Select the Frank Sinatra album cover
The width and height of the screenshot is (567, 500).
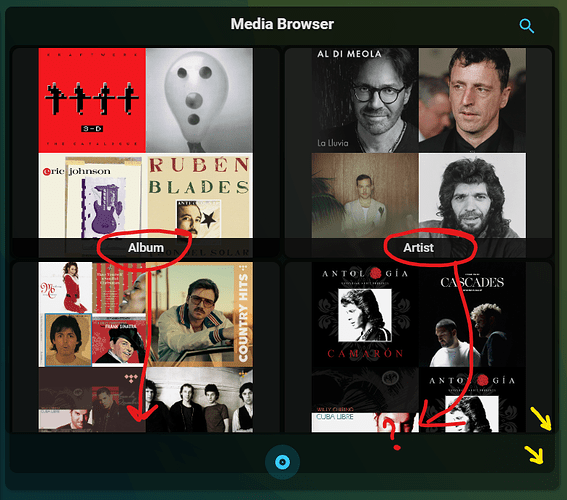click(x=119, y=340)
